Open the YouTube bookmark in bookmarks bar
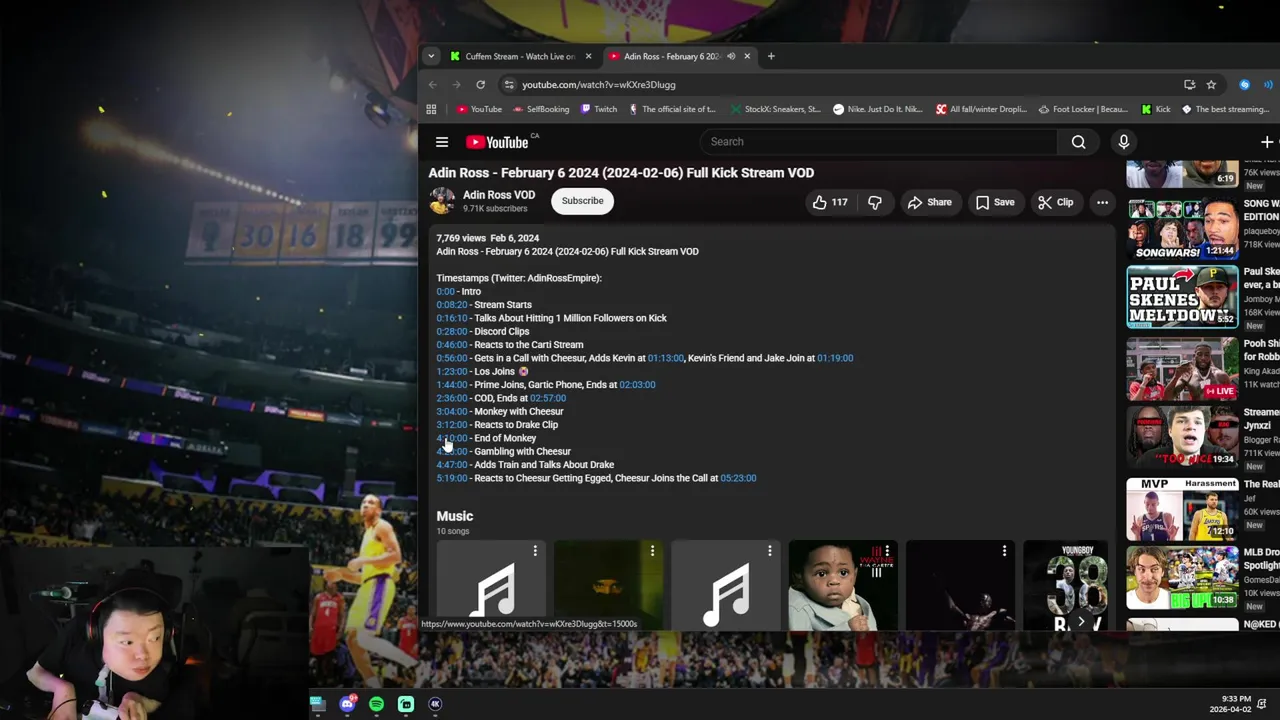Viewport: 1280px width, 720px height. point(479,109)
